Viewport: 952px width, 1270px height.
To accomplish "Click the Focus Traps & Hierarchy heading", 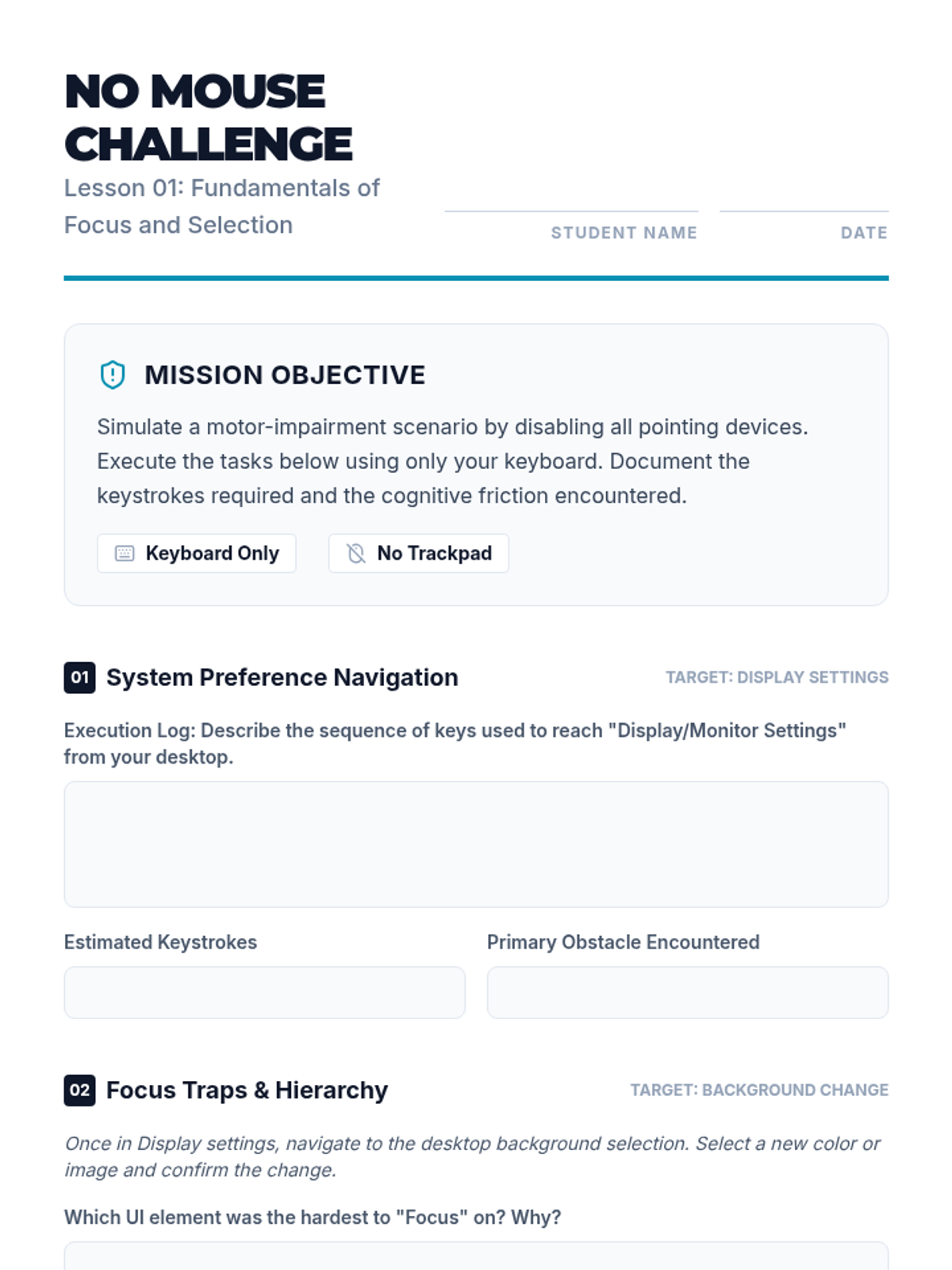I will (247, 1090).
